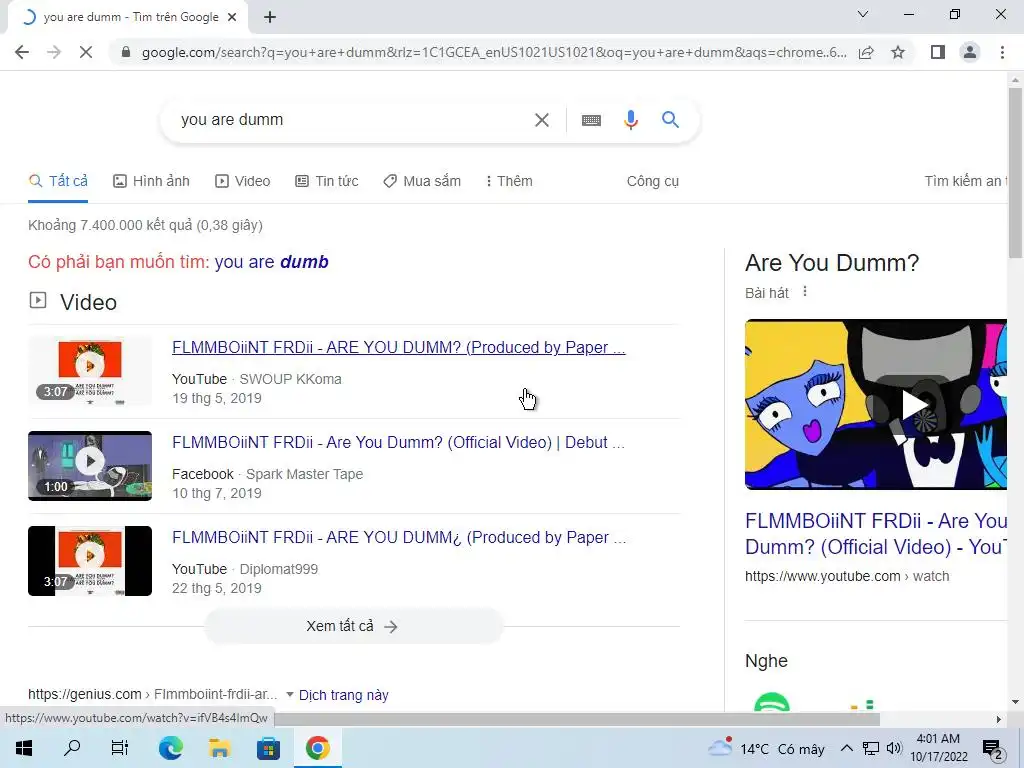The width and height of the screenshot is (1024, 768).
Task: Click the Spotify icon under 'Nghe'
Action: pos(772,703)
